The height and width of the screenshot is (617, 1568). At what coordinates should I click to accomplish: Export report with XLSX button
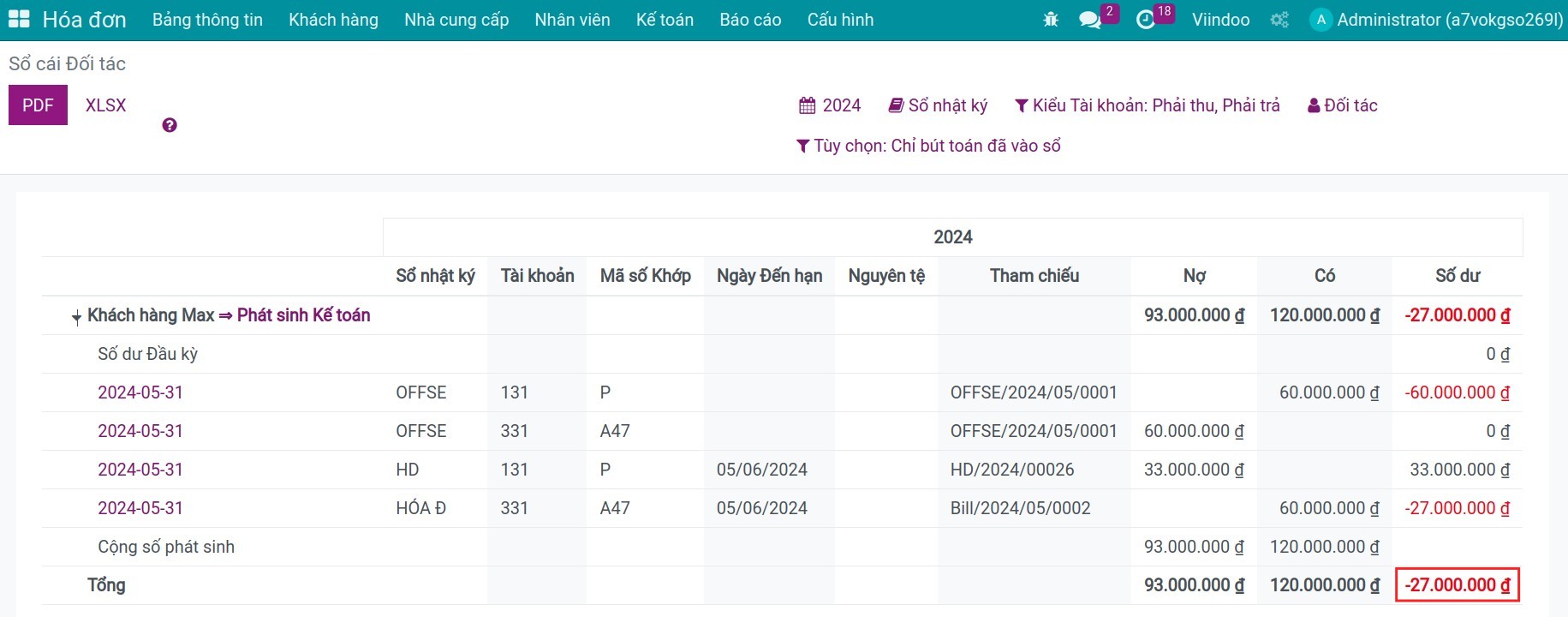(105, 105)
